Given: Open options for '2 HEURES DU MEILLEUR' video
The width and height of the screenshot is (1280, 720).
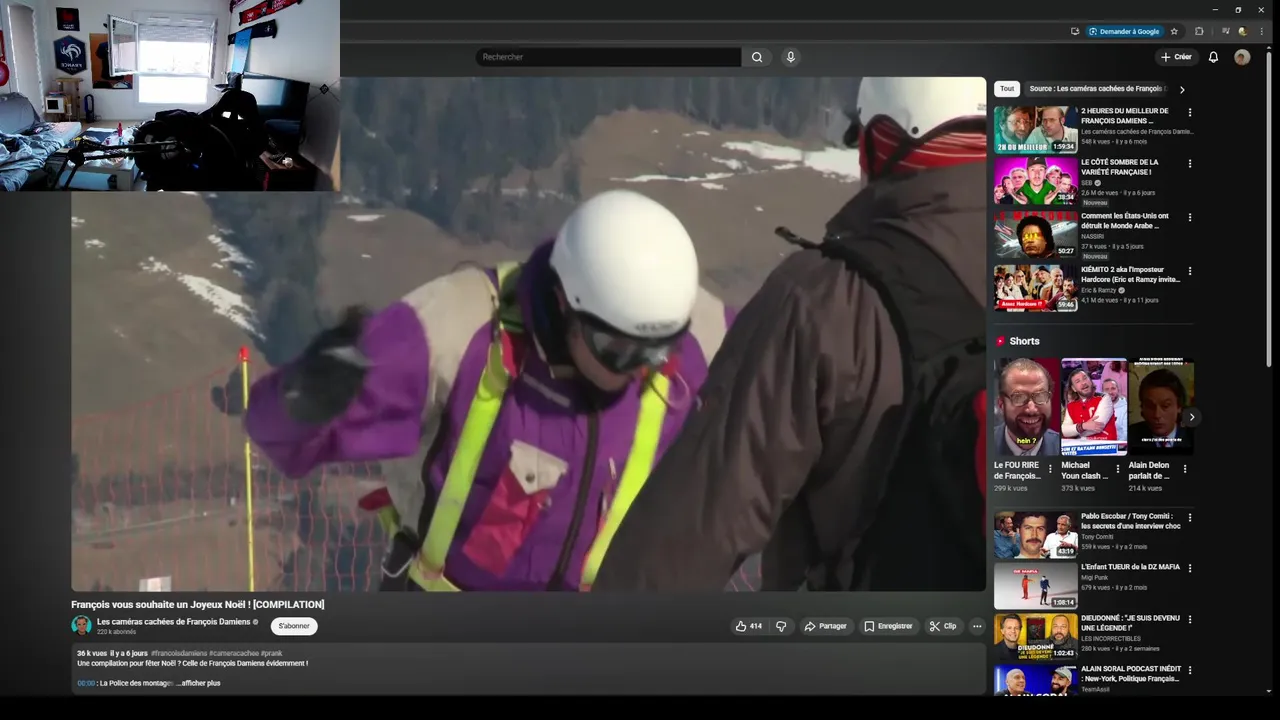Looking at the screenshot, I should point(1189,112).
